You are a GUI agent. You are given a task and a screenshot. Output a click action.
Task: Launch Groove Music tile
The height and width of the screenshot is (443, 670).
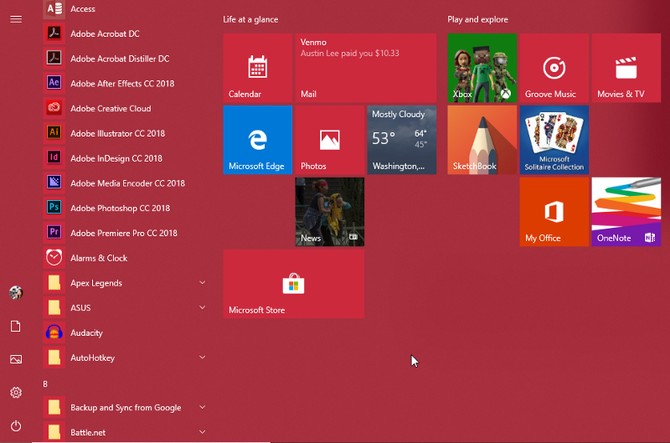pyautogui.click(x=553, y=68)
